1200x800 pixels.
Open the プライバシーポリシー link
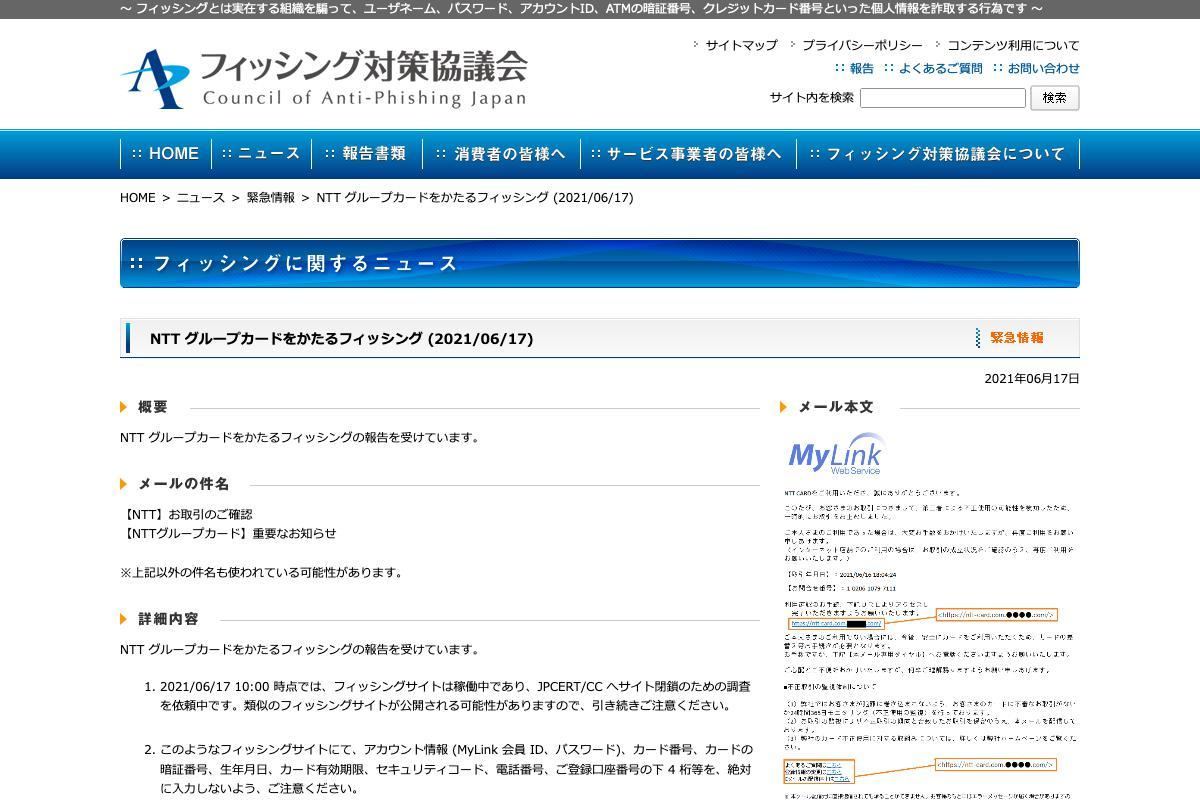click(x=862, y=45)
